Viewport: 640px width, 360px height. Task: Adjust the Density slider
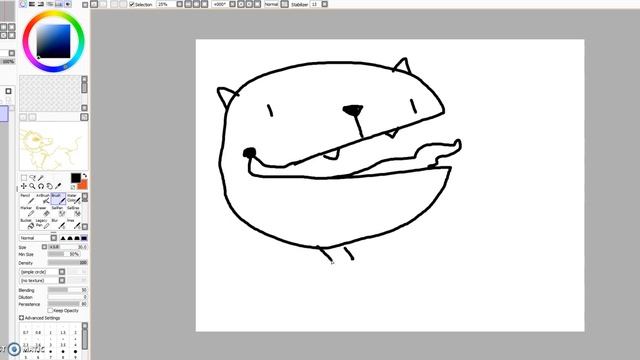[x=67, y=262]
